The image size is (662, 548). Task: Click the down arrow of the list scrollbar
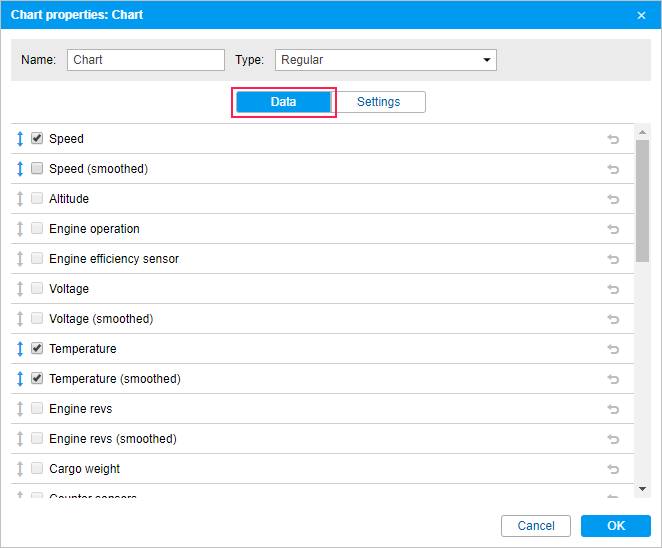click(643, 489)
